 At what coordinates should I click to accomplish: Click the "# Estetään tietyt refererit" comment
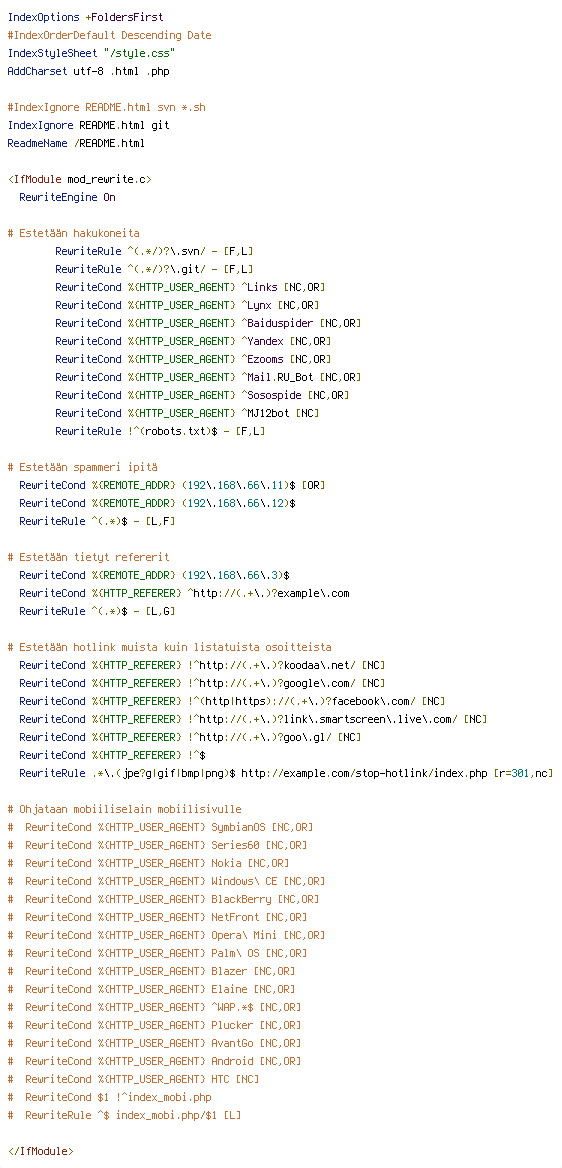[89, 557]
